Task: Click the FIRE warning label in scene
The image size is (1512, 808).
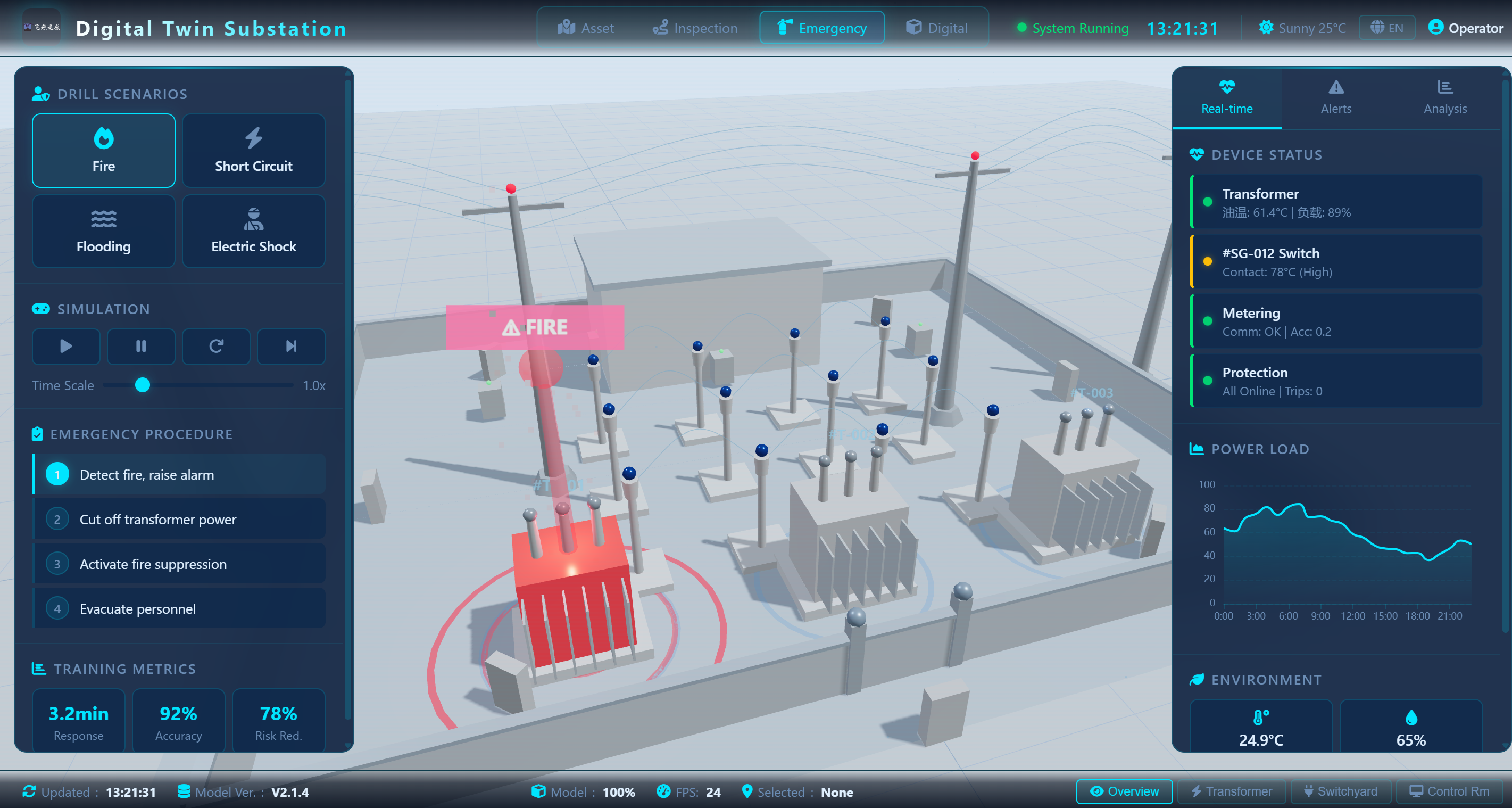Action: pos(535,327)
